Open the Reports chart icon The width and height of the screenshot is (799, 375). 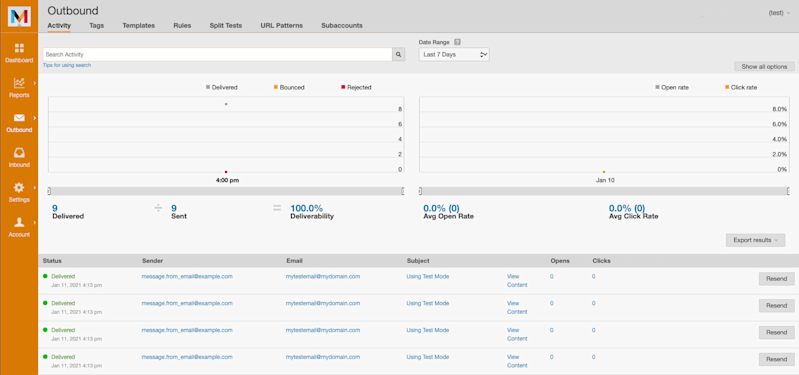click(x=19, y=83)
